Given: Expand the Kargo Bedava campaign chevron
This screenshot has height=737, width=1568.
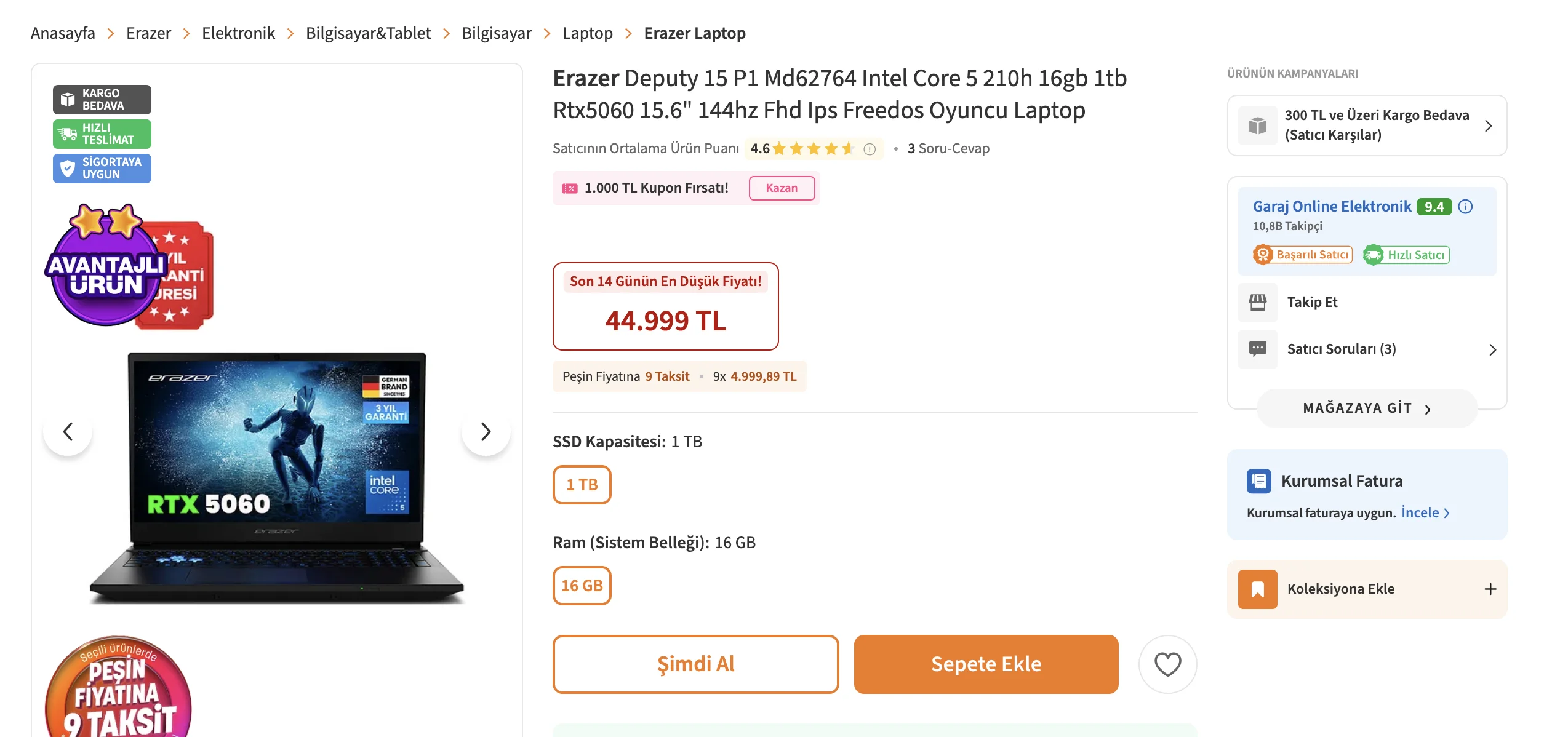Looking at the screenshot, I should click(x=1488, y=126).
